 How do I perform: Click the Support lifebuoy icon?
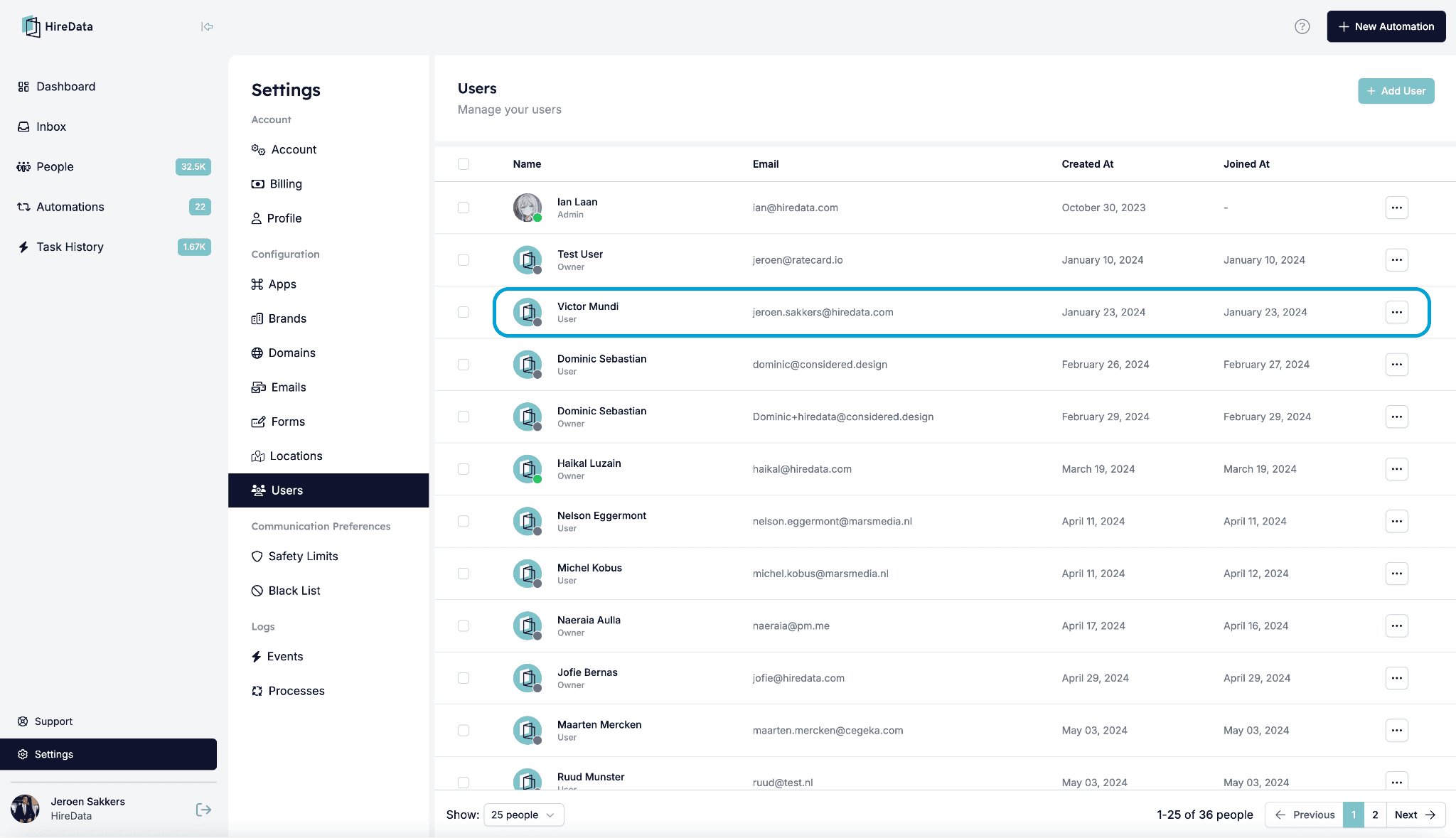pos(23,721)
